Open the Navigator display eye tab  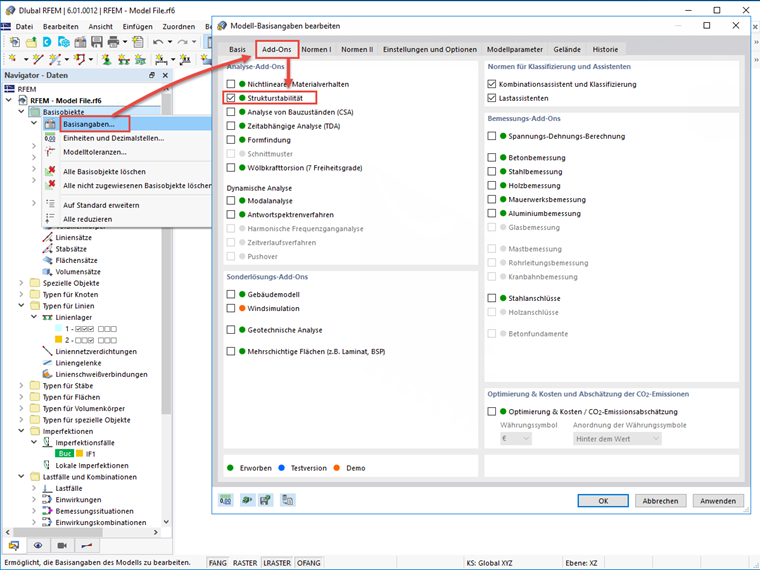(38, 546)
